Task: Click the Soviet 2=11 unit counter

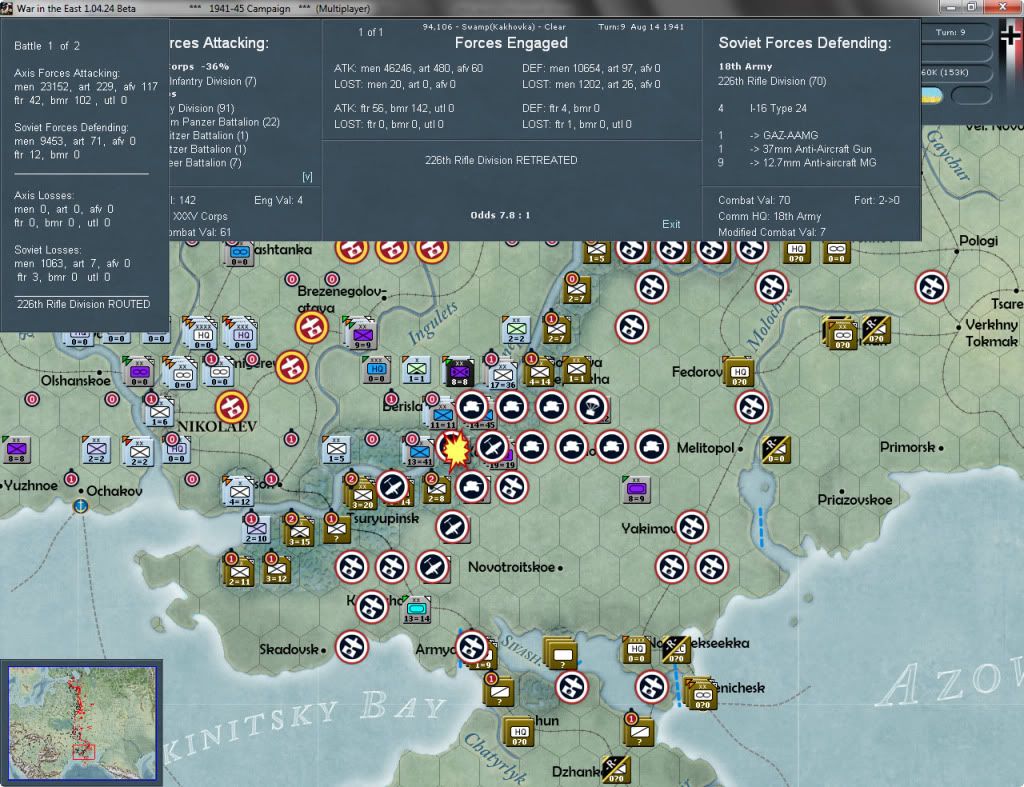Action: tap(239, 571)
